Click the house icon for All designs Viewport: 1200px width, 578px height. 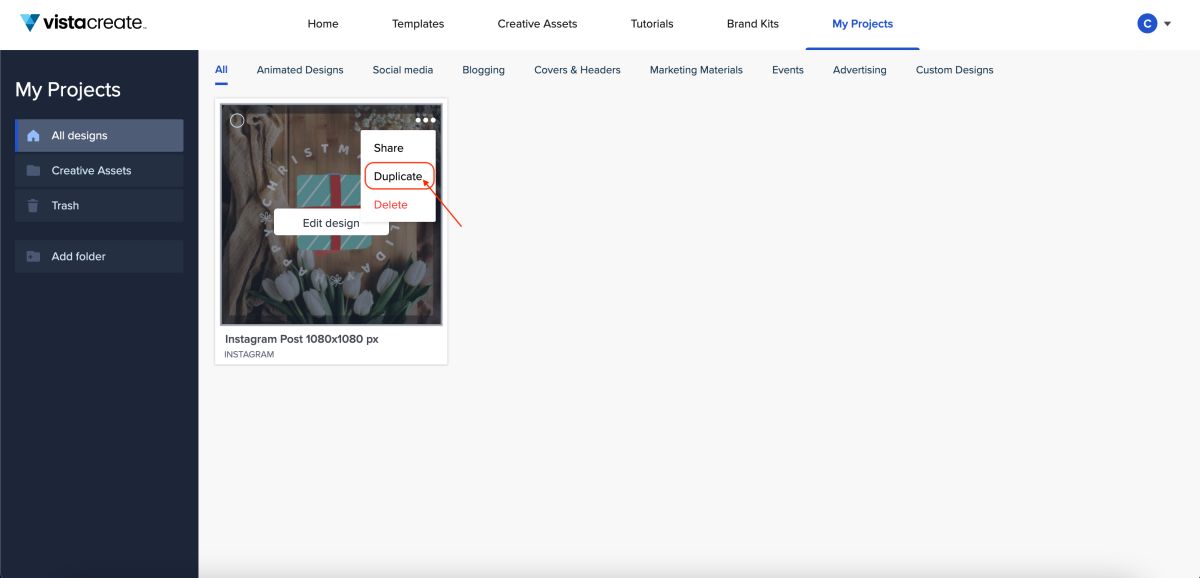(x=33, y=135)
